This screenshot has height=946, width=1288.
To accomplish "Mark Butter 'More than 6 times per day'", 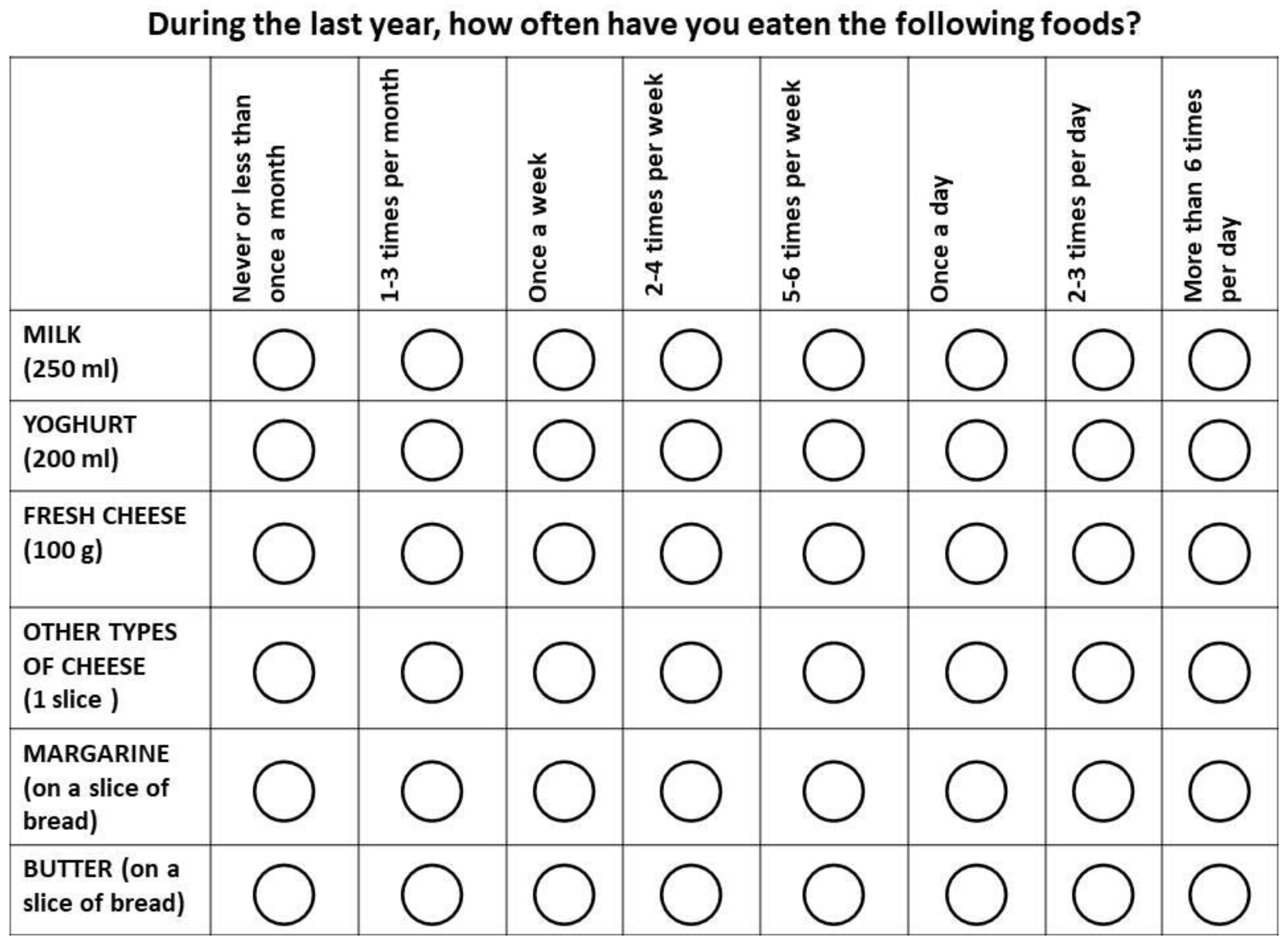I will [x=1219, y=894].
